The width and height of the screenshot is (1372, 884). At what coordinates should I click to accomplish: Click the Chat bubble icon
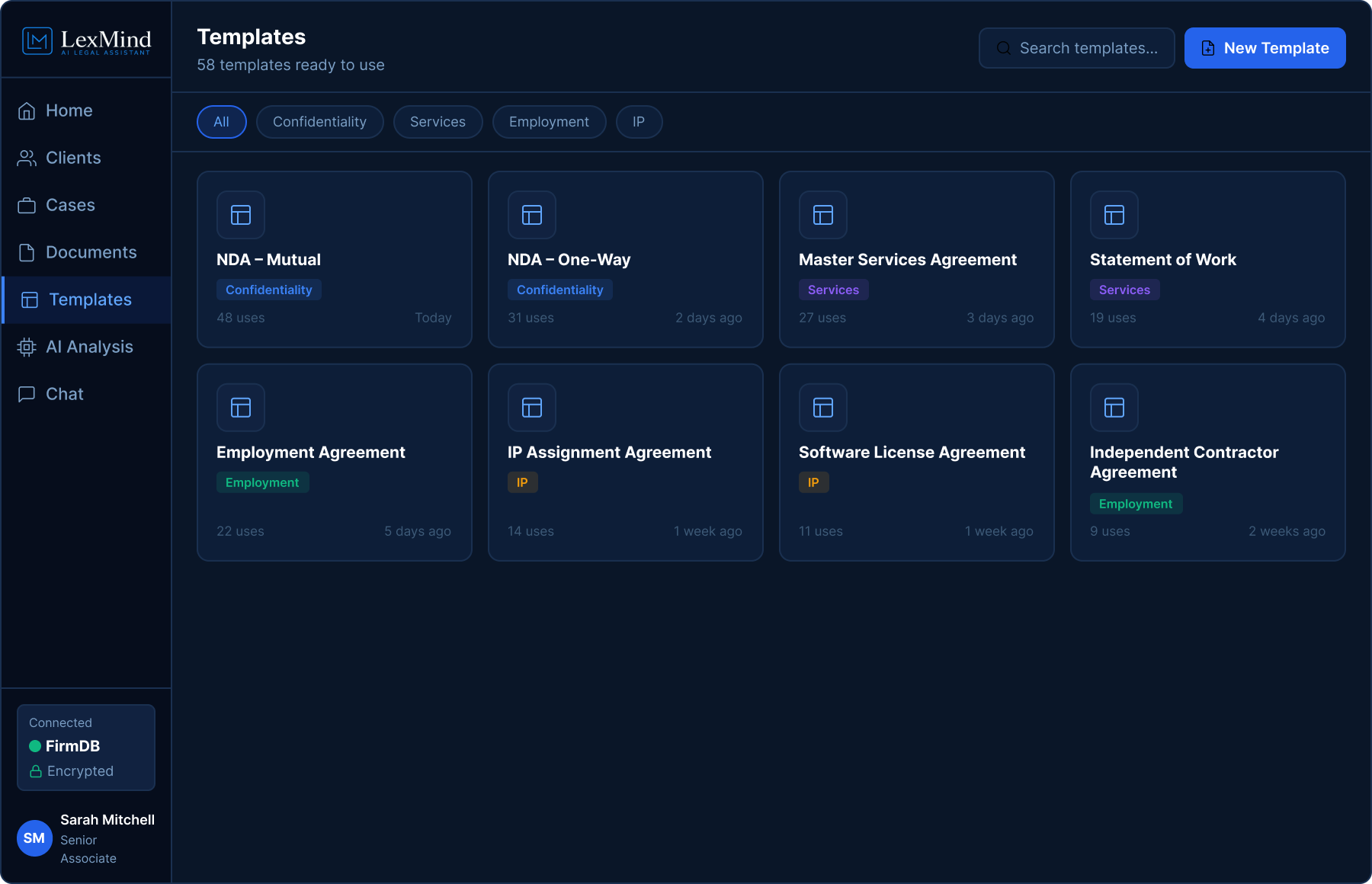pyautogui.click(x=27, y=394)
